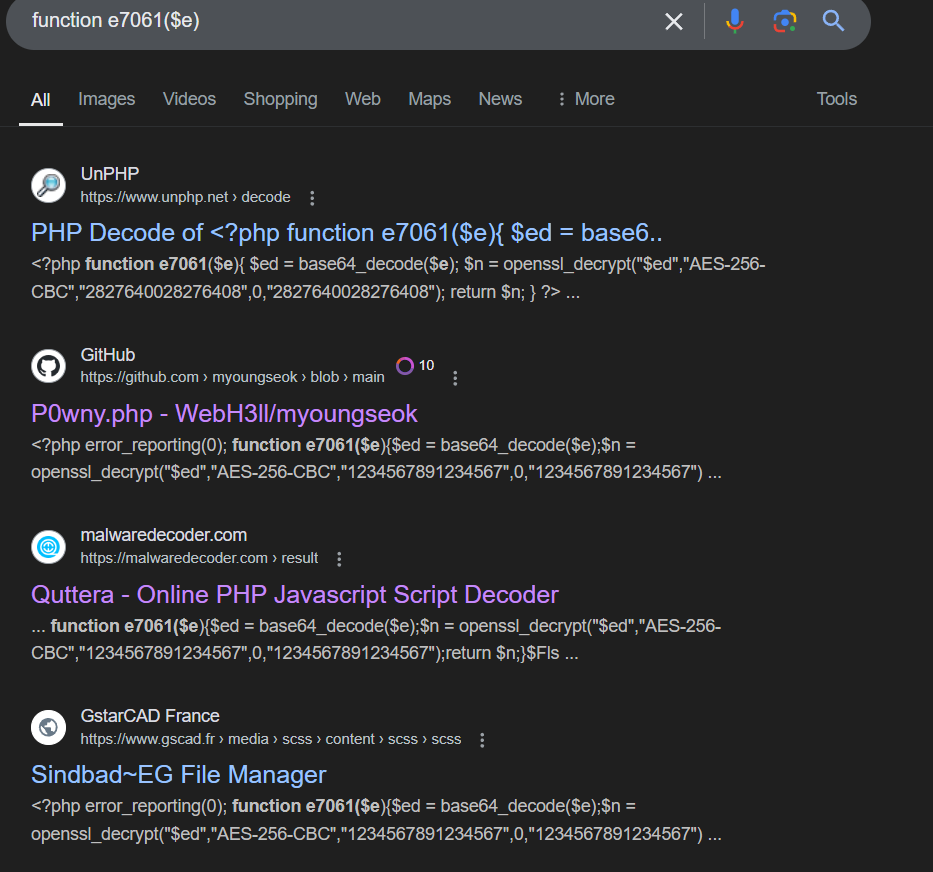Viewport: 933px width, 872px height.
Task: Click the UnPHP site favicon
Action: click(x=48, y=185)
